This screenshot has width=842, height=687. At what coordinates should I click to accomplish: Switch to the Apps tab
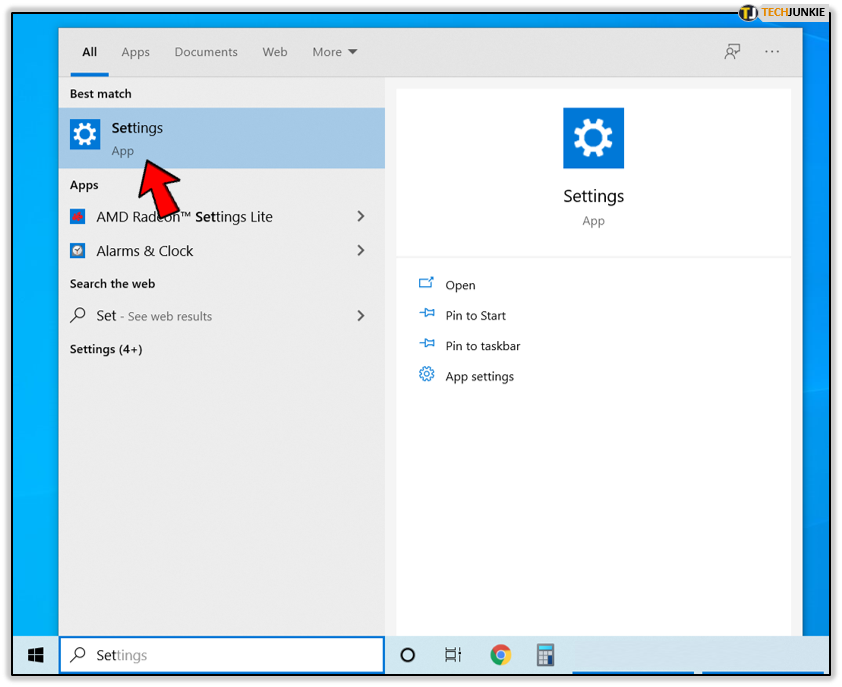135,52
